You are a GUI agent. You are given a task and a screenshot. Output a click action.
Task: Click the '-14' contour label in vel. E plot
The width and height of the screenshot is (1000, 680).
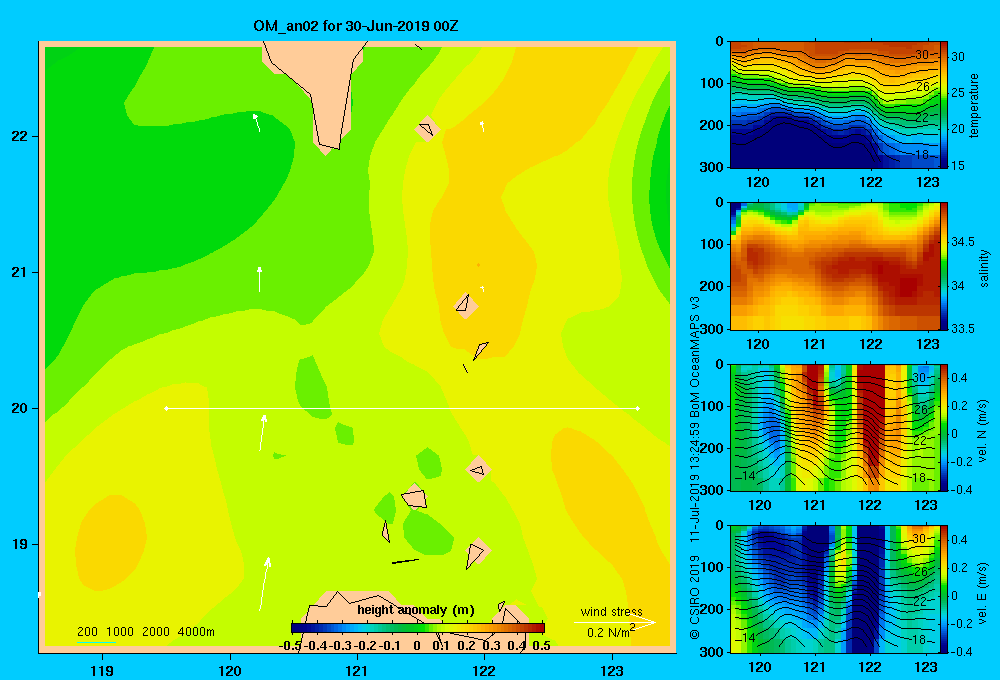(x=745, y=637)
